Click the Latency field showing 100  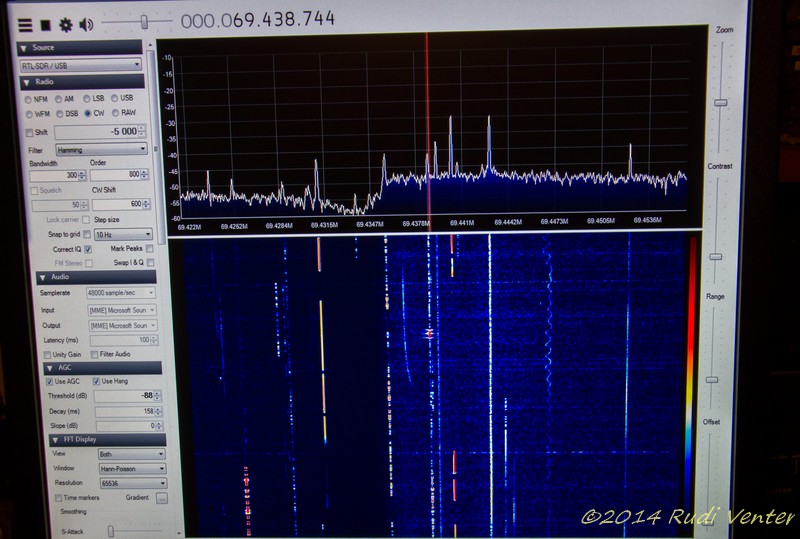(120, 340)
